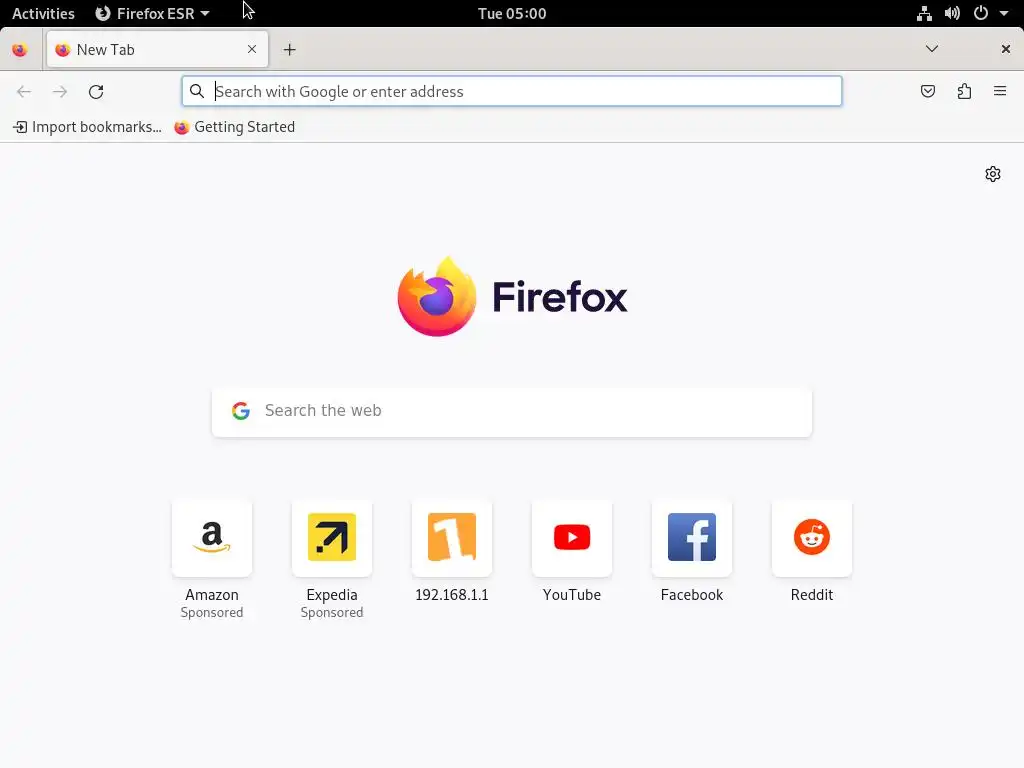Select the New Tab tab
Image resolution: width=1024 pixels, height=768 pixels.
coord(157,50)
